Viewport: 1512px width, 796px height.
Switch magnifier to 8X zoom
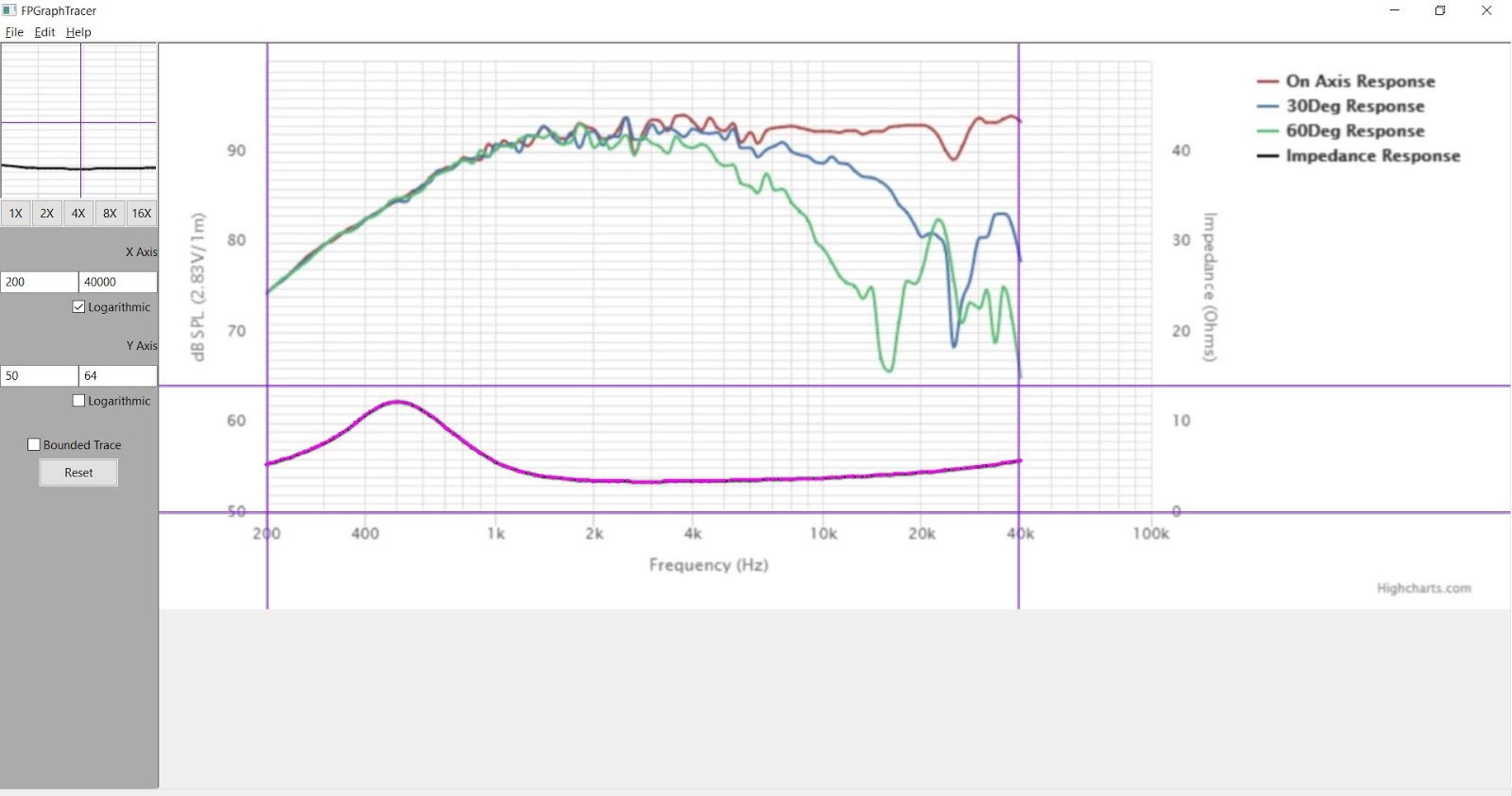[110, 214]
